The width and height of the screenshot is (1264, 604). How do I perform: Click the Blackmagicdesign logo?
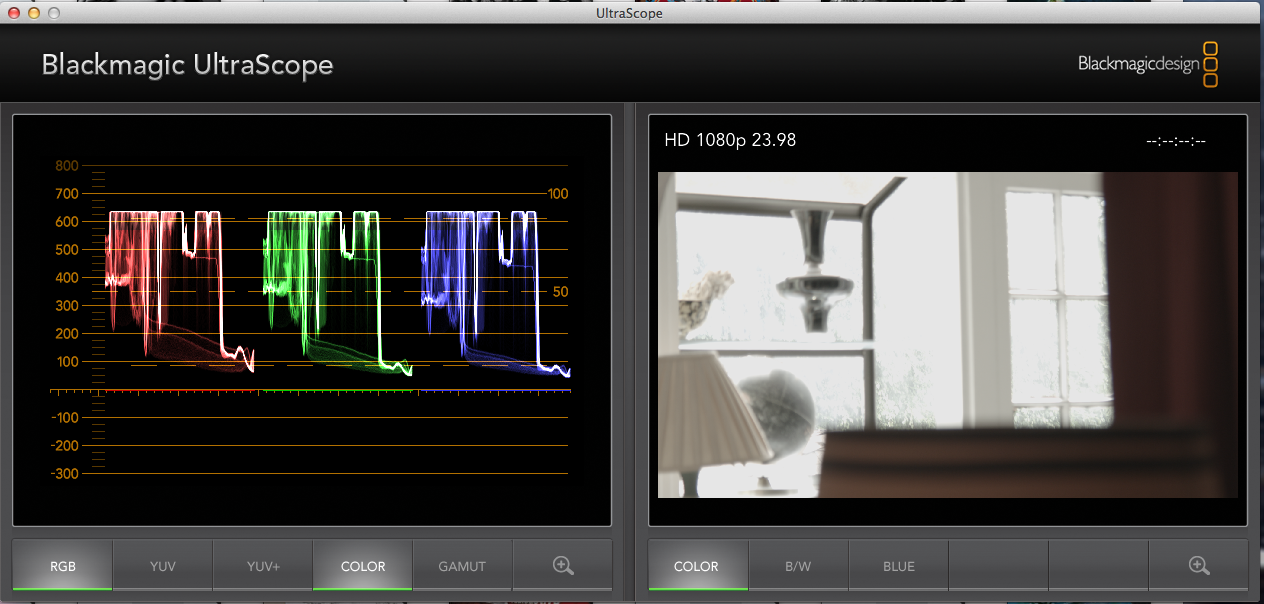coord(1149,65)
